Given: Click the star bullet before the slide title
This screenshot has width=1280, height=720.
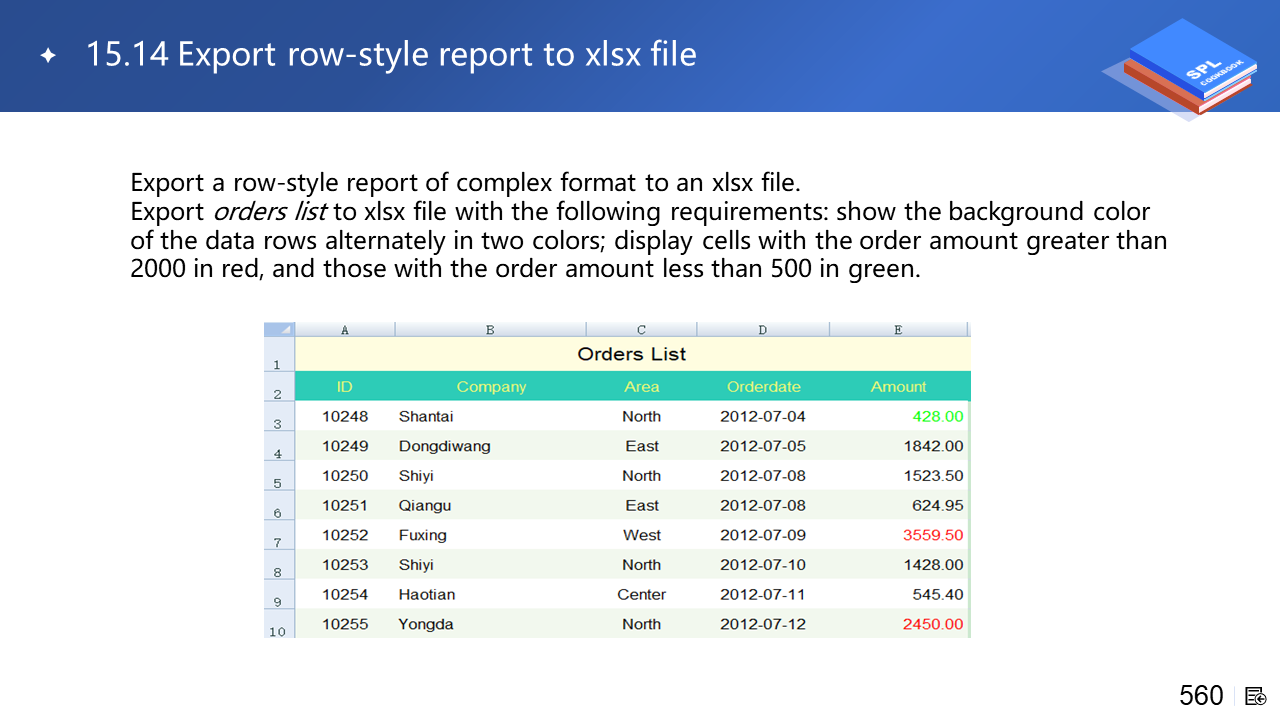Looking at the screenshot, I should tap(48, 55).
